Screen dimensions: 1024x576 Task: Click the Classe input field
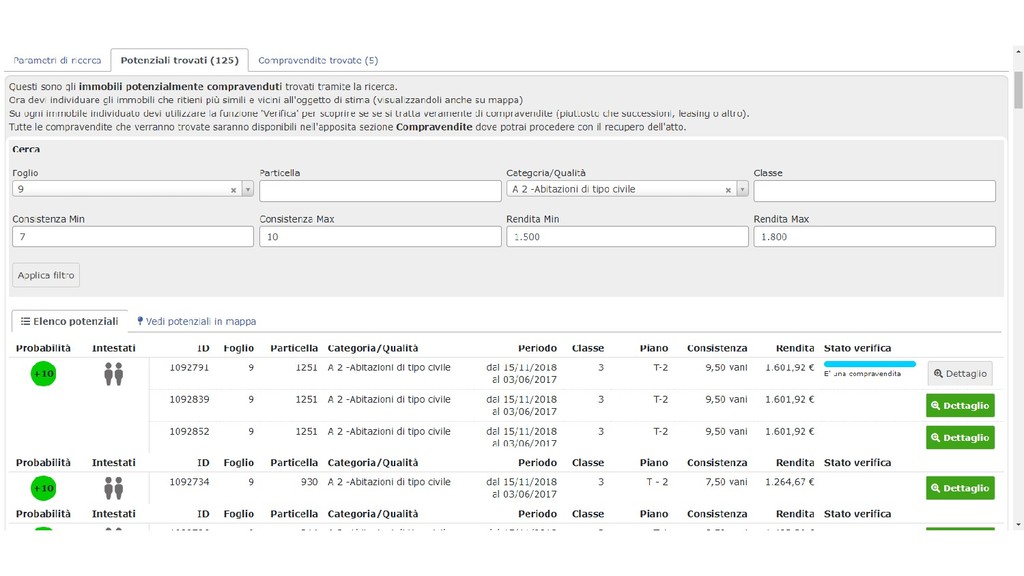[x=874, y=191]
